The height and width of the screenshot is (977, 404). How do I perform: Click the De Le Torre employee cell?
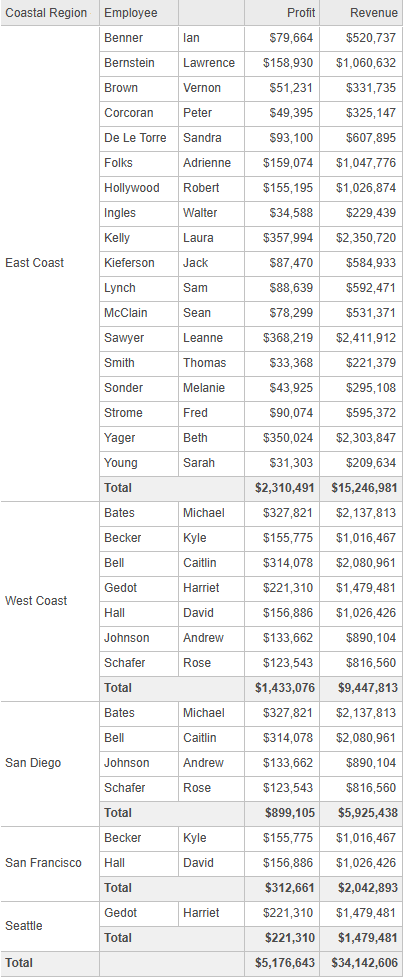pos(138,138)
